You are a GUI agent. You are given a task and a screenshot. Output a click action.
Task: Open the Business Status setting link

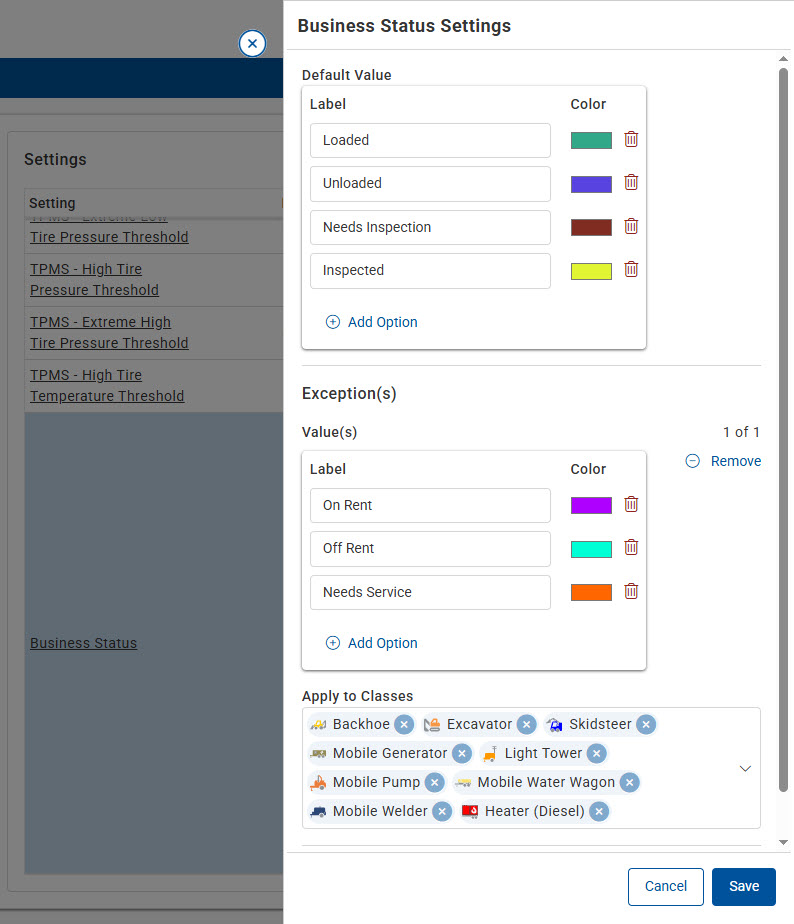click(84, 643)
